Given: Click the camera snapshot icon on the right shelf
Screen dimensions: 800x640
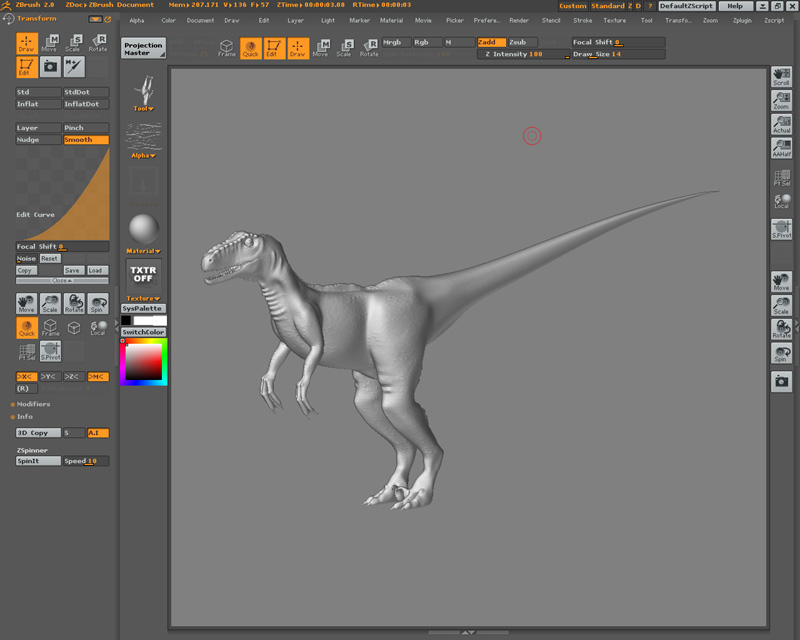Looking at the screenshot, I should click(x=781, y=381).
